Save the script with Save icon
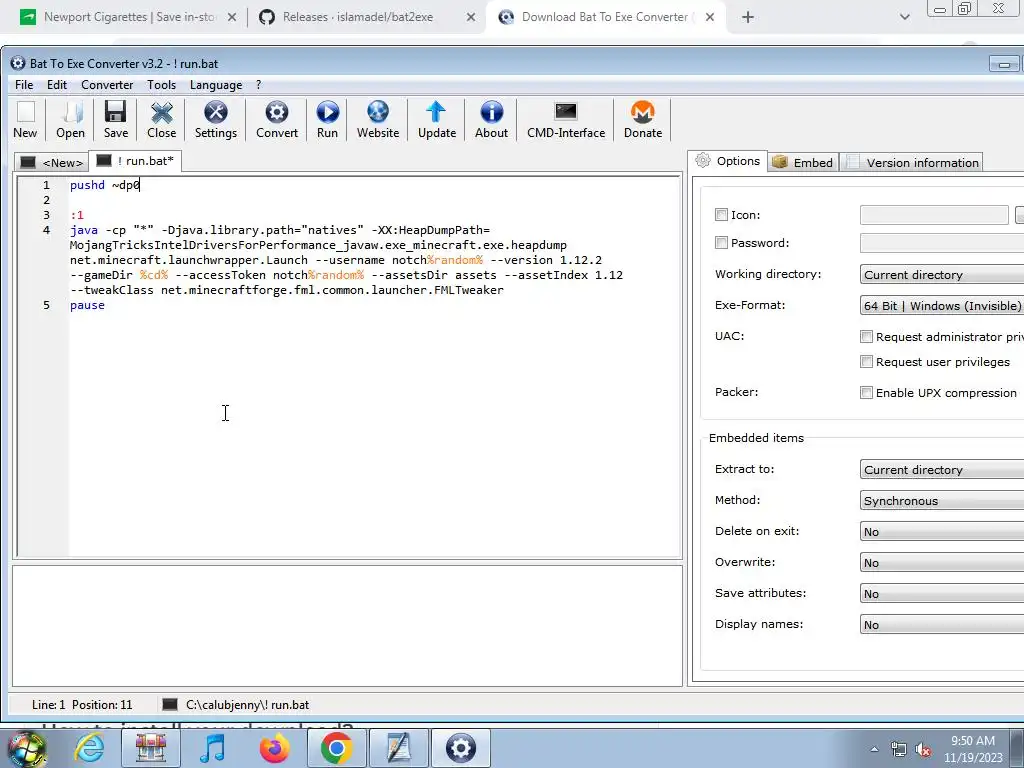Image resolution: width=1024 pixels, height=768 pixels. click(x=116, y=120)
